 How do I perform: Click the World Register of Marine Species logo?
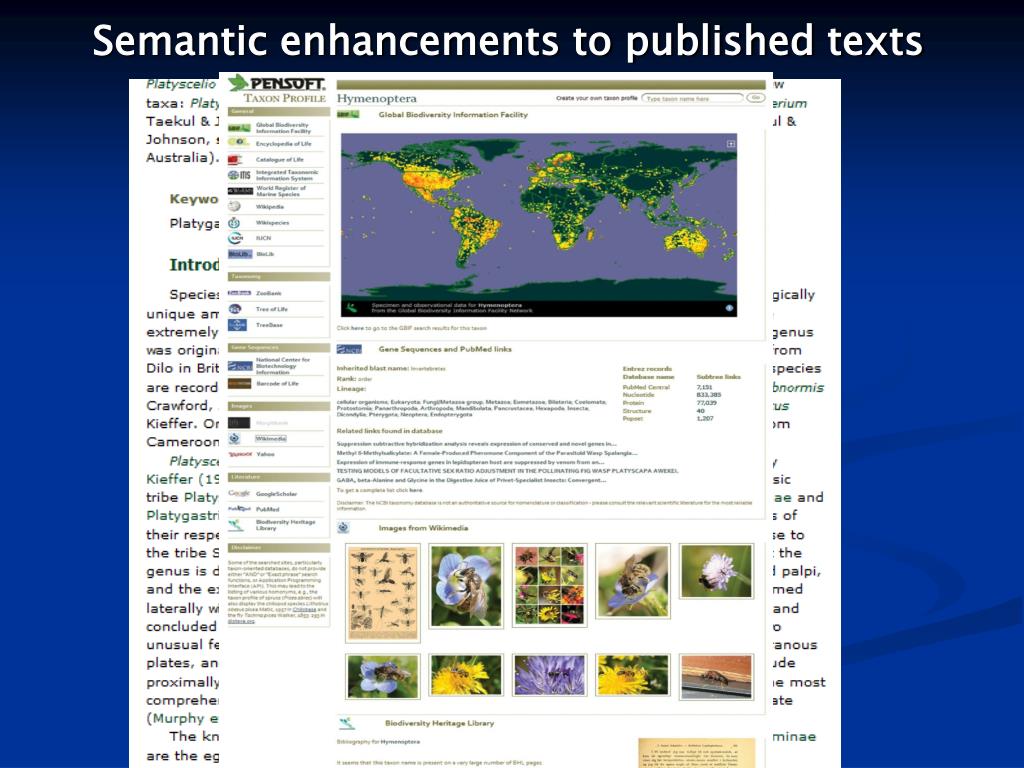point(240,191)
